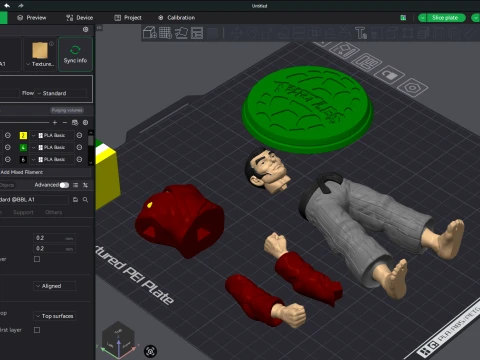480x360 pixels.
Task: Open the Top surfaces dropdown
Action: (55, 316)
